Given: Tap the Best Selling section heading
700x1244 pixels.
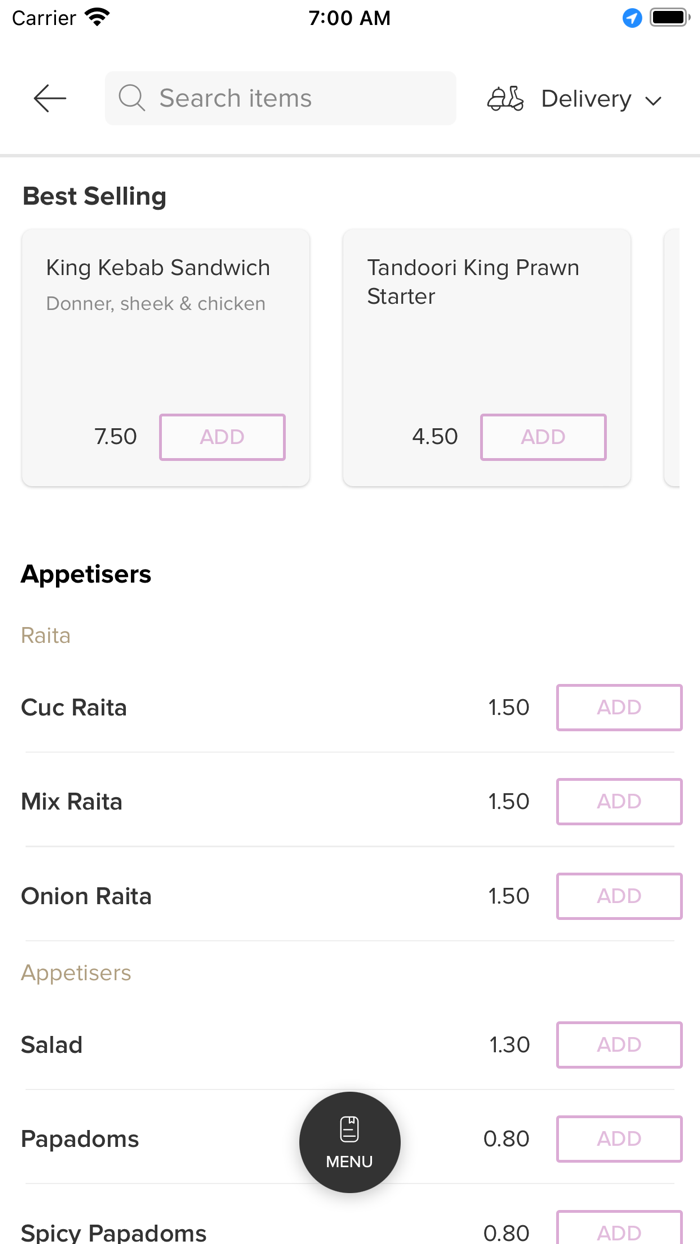Looking at the screenshot, I should coord(95,197).
